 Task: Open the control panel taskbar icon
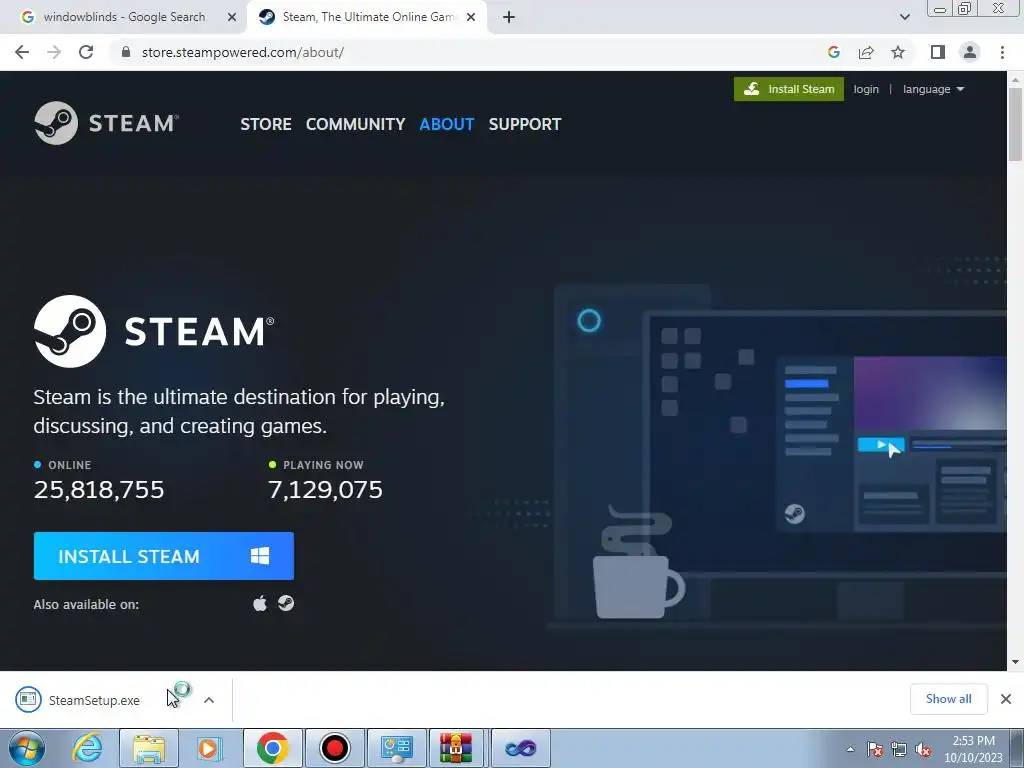(397, 748)
